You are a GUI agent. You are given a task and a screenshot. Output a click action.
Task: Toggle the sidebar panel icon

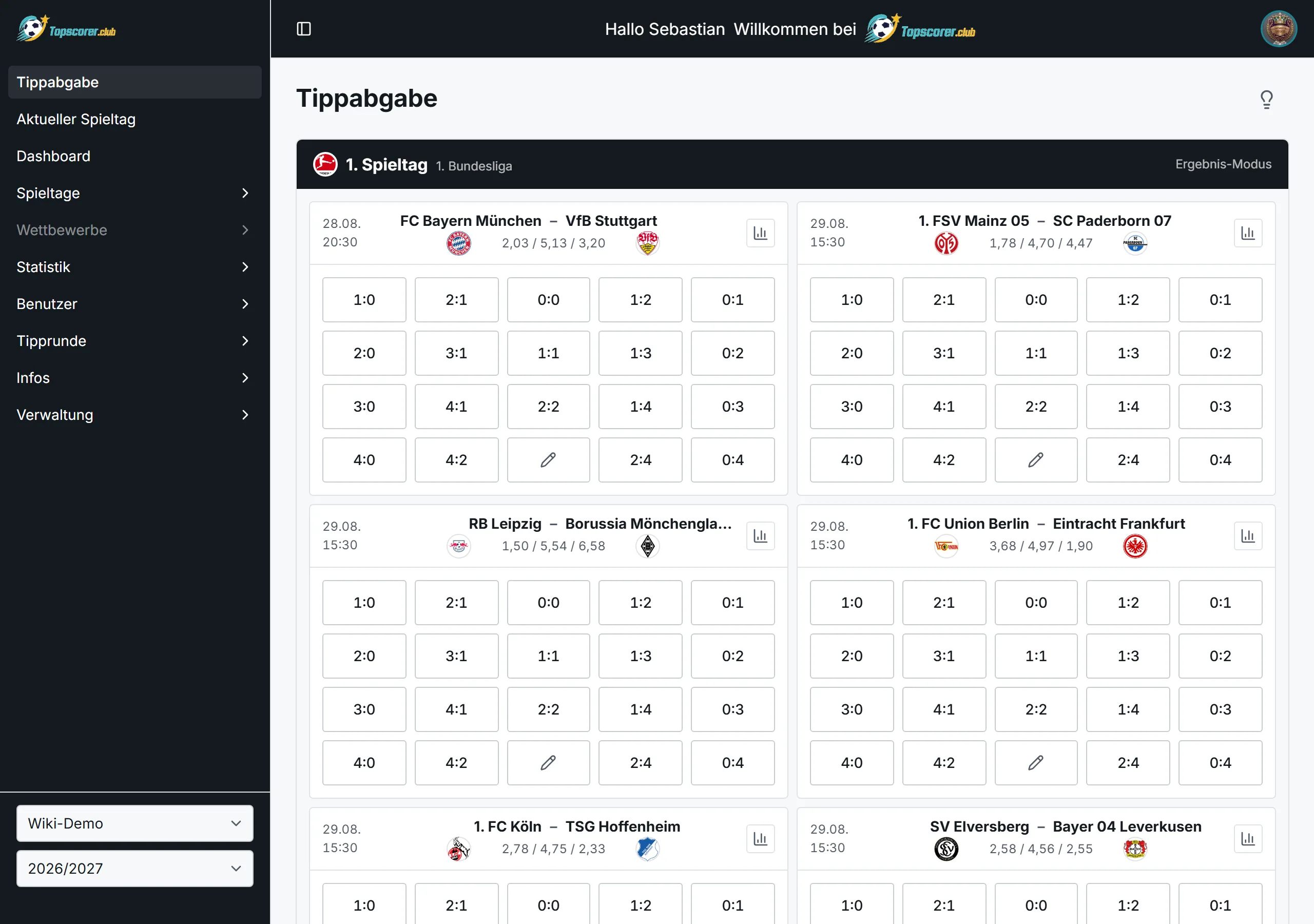coord(304,29)
